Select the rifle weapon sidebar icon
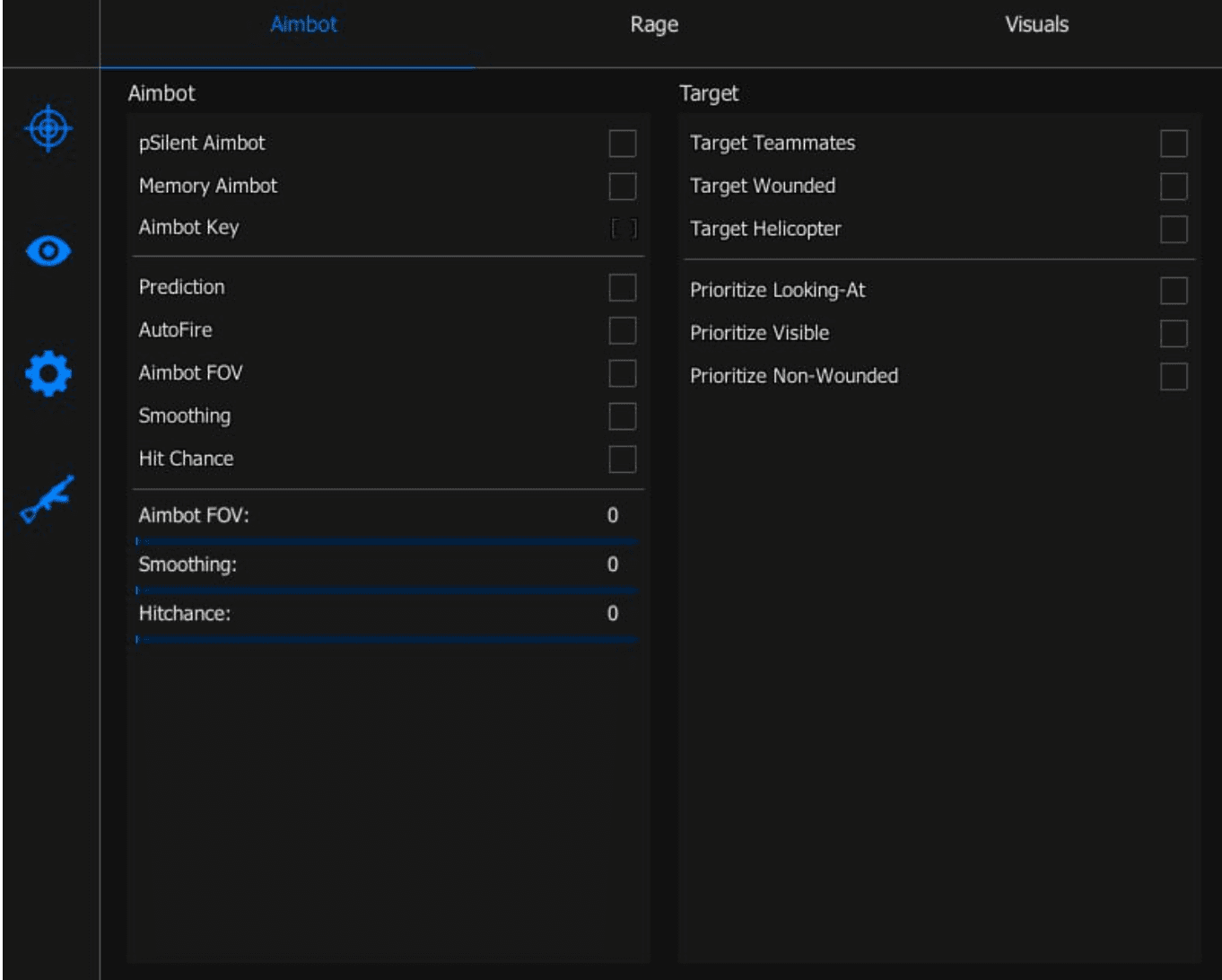Image resolution: width=1222 pixels, height=980 pixels. click(x=48, y=498)
